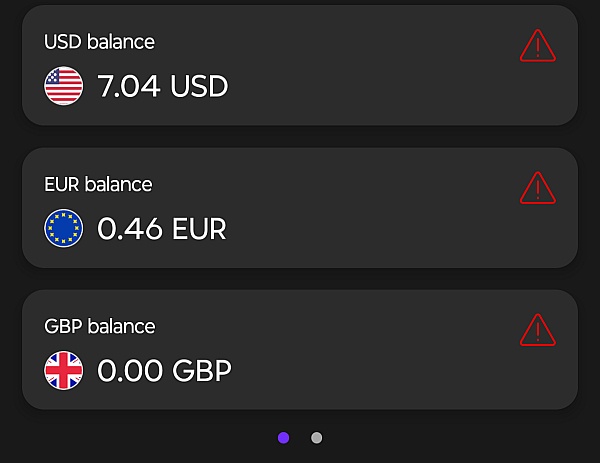Click the "USD balance" label

[x=100, y=42]
